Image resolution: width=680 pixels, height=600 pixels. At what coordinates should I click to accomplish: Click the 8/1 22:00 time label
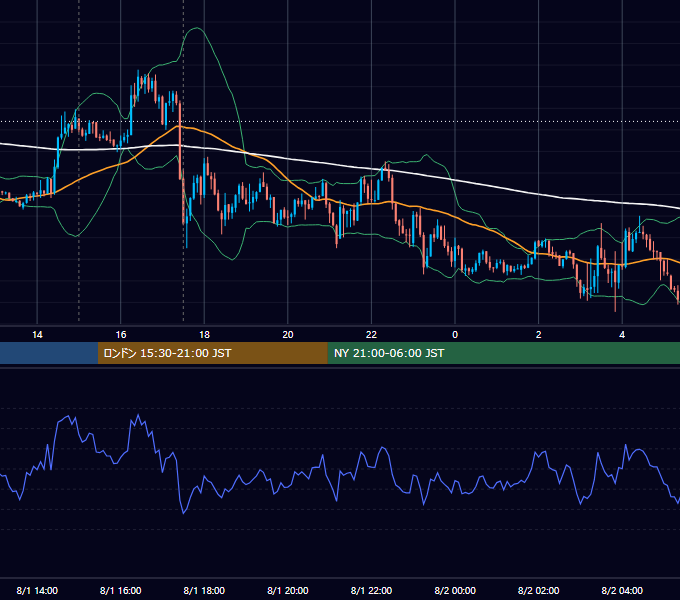tap(371, 590)
